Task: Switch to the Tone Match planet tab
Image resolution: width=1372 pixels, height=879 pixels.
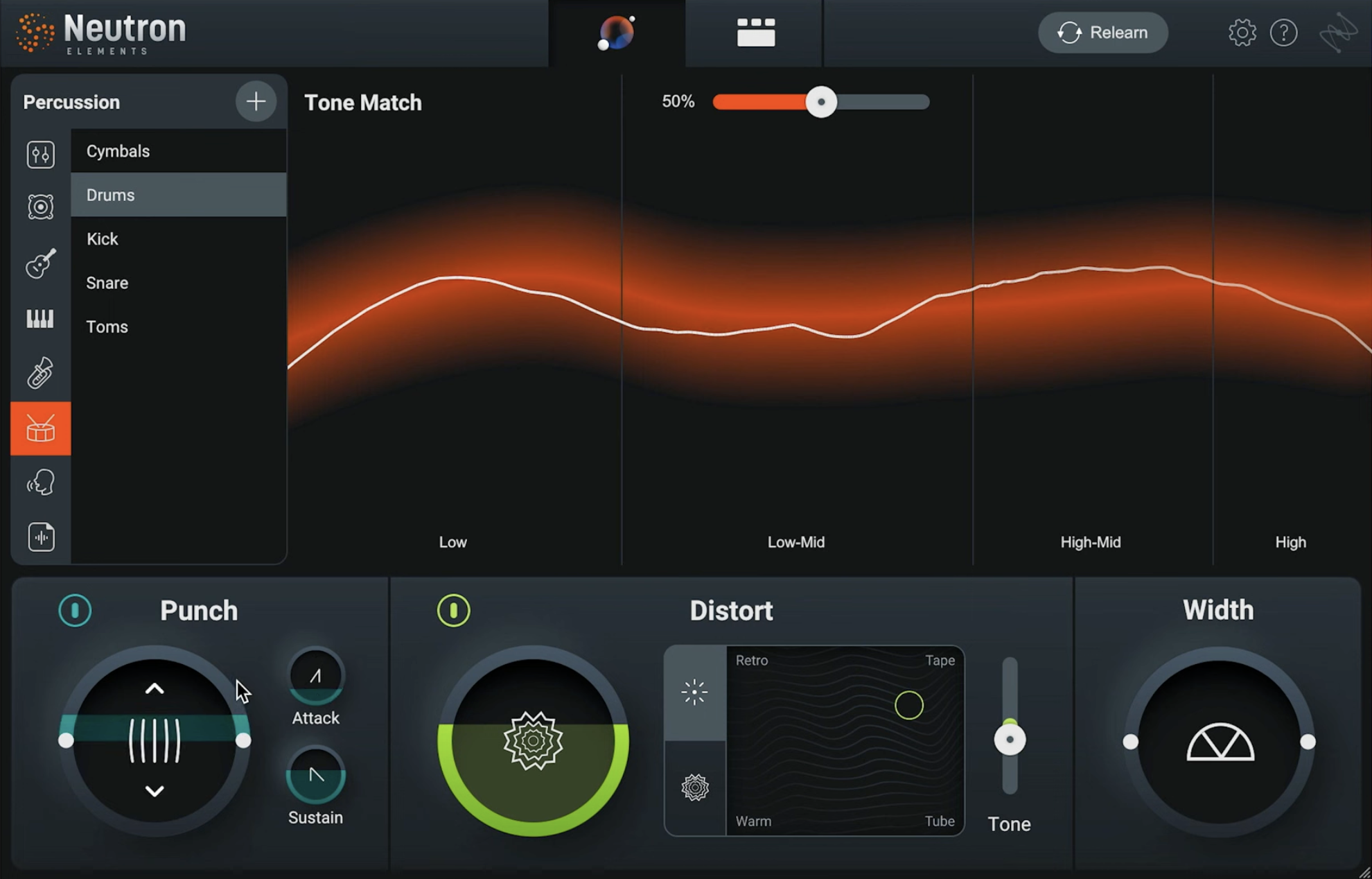Action: [x=615, y=32]
